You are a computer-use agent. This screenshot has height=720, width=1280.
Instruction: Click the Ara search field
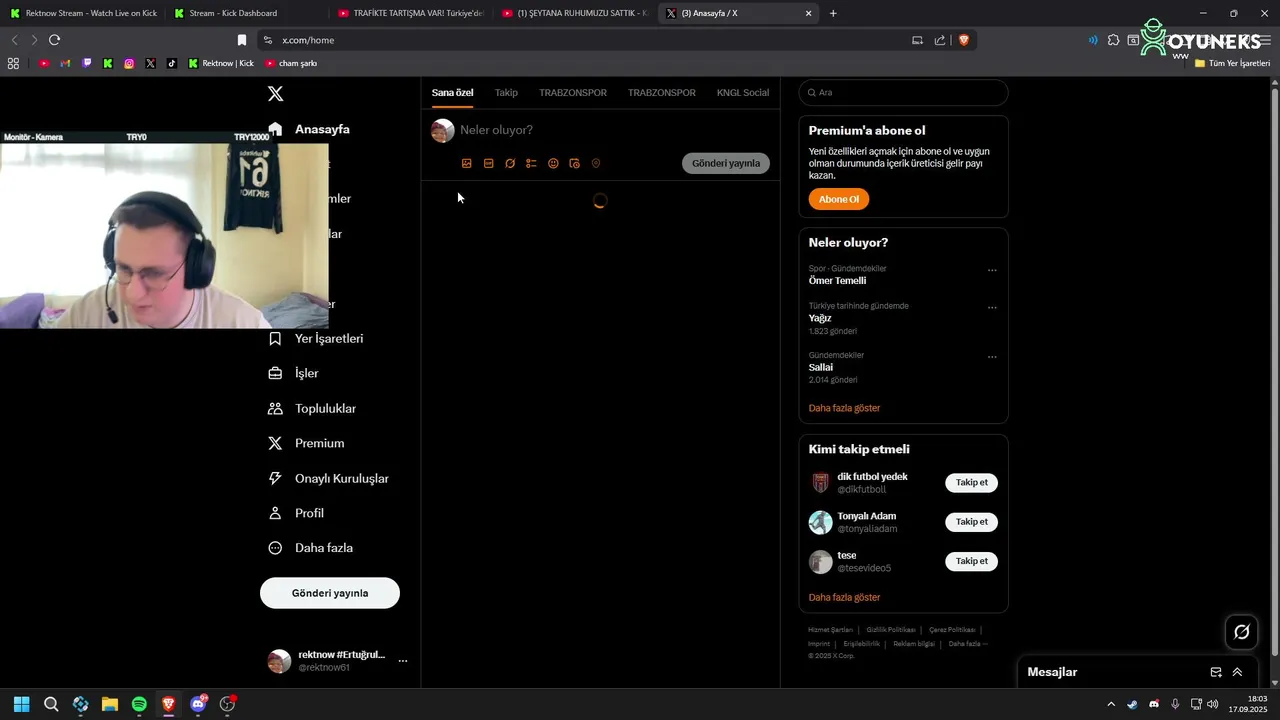(x=903, y=93)
